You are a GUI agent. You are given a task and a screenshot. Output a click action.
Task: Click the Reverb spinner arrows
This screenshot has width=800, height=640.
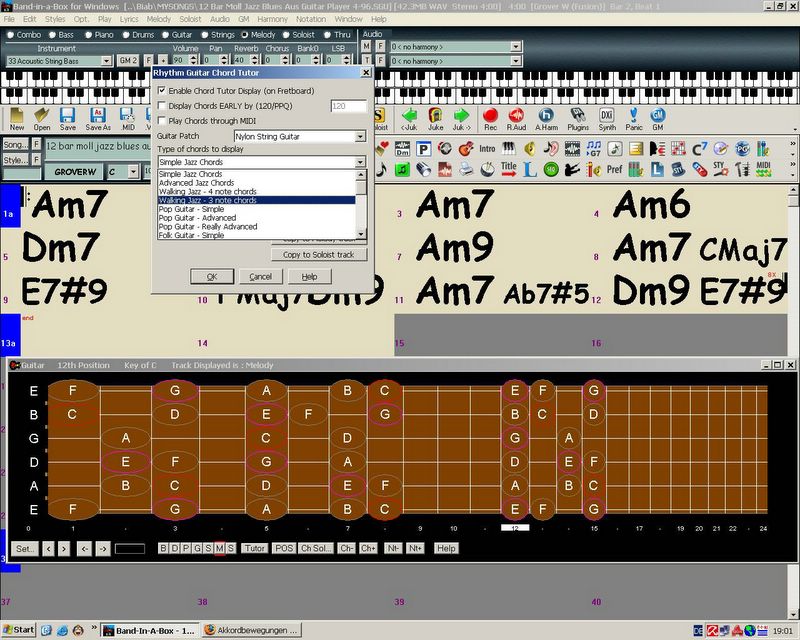click(254, 60)
